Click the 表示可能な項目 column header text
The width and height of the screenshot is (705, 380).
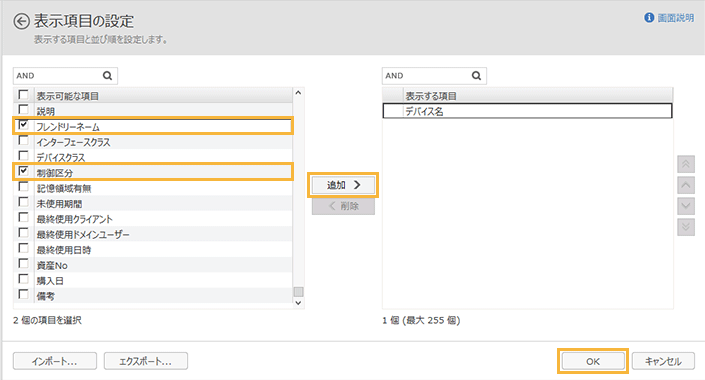[67, 96]
